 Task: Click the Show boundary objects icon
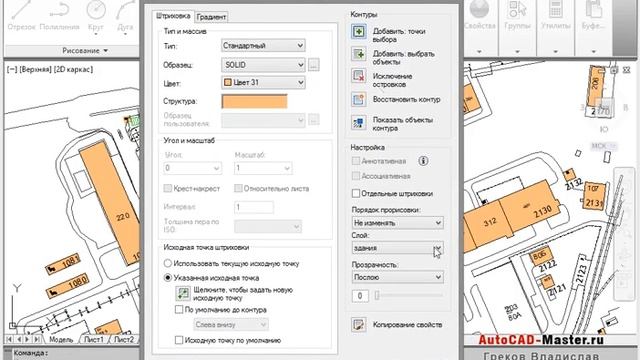[358, 122]
